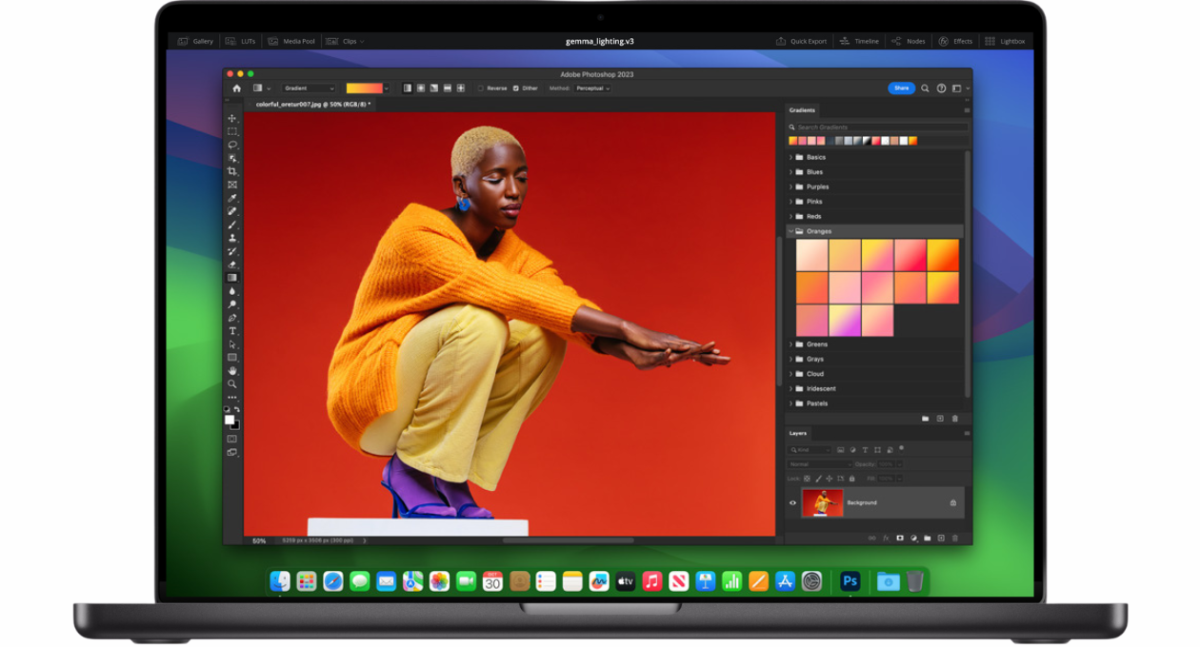This screenshot has width=1200, height=648.
Task: Choose the Angle gradient style button
Action: (434, 88)
